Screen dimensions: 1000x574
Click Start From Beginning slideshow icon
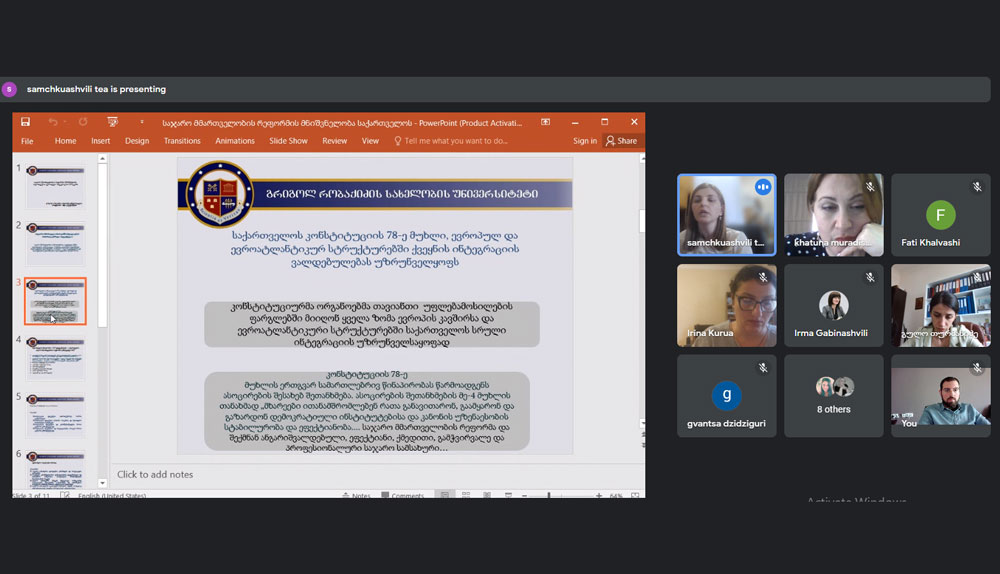click(x=112, y=122)
